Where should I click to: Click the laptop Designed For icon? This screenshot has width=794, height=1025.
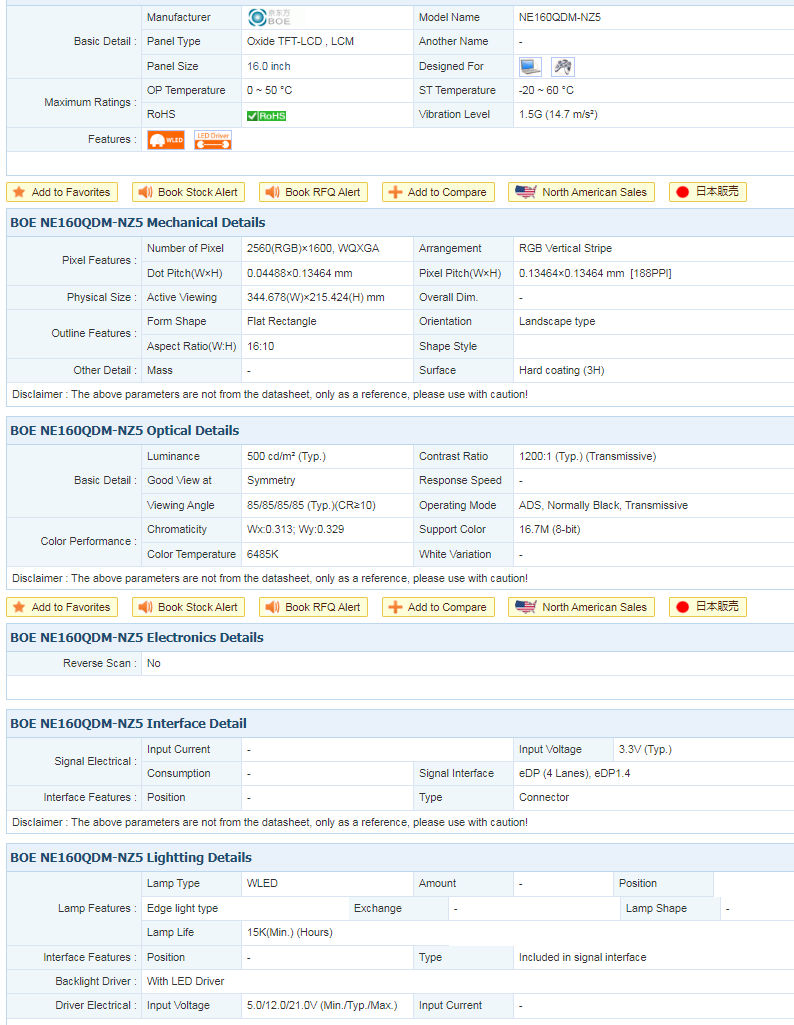coord(530,67)
